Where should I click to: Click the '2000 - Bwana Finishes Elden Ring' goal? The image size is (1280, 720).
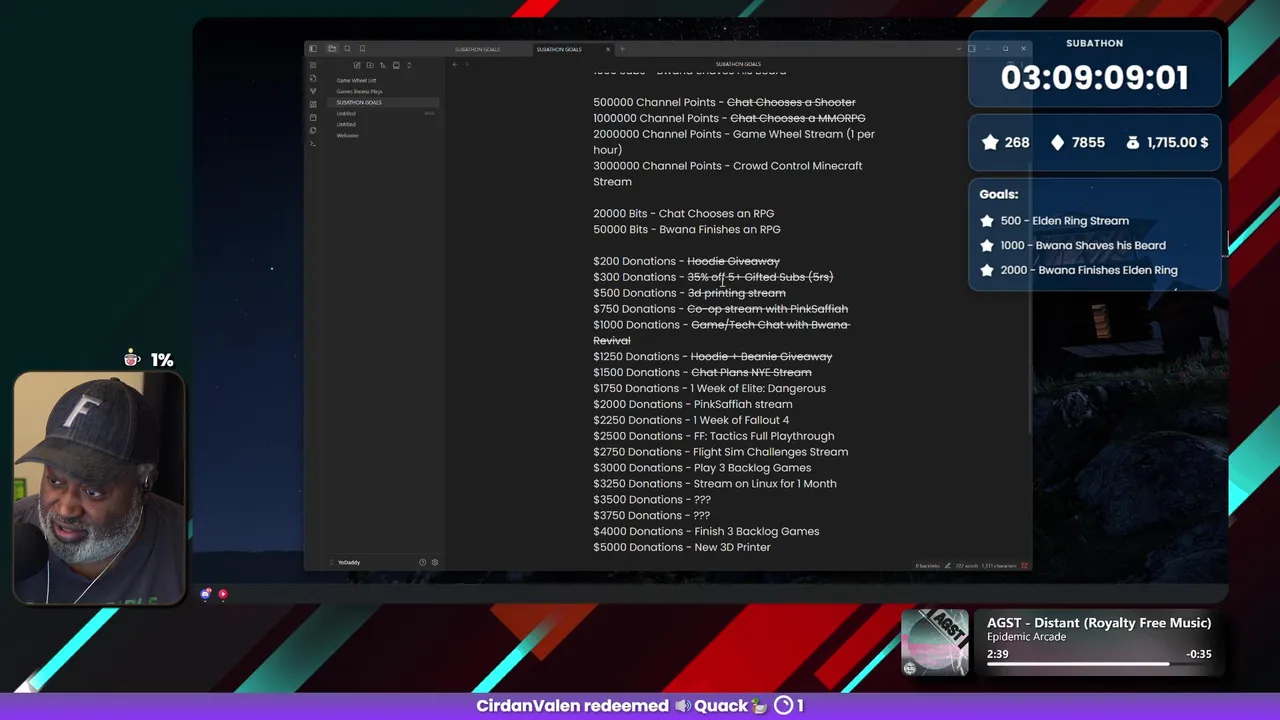coord(1079,270)
